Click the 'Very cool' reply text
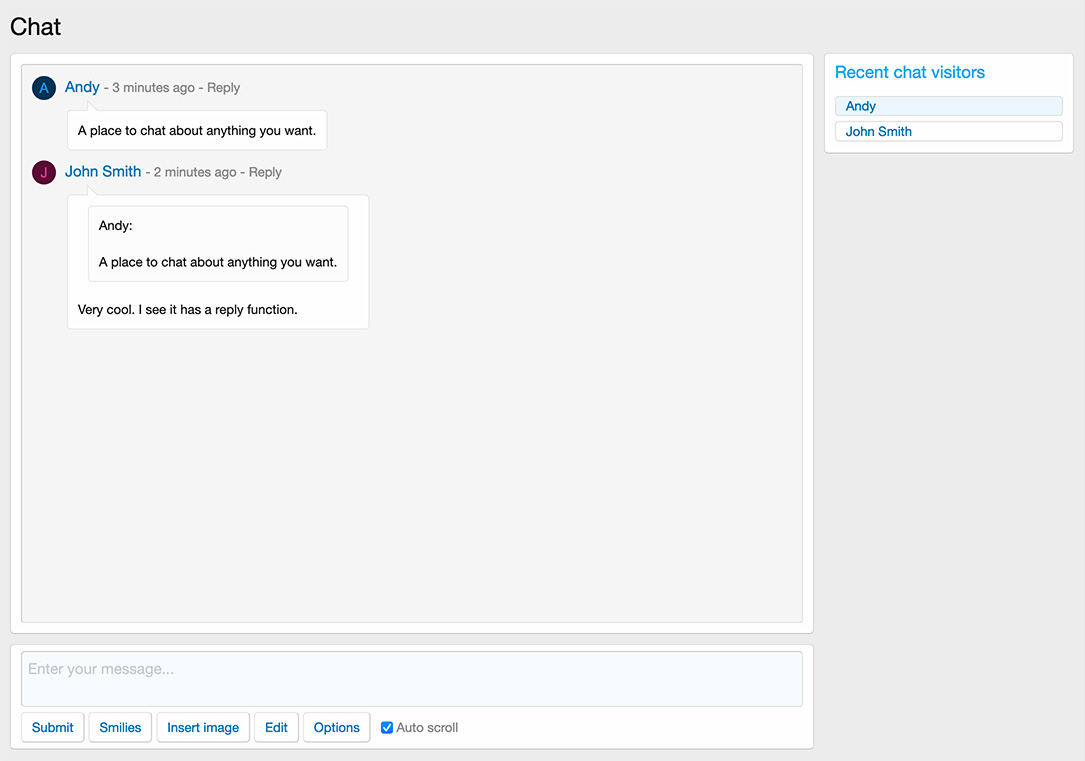Image resolution: width=1085 pixels, height=761 pixels. click(x=188, y=310)
